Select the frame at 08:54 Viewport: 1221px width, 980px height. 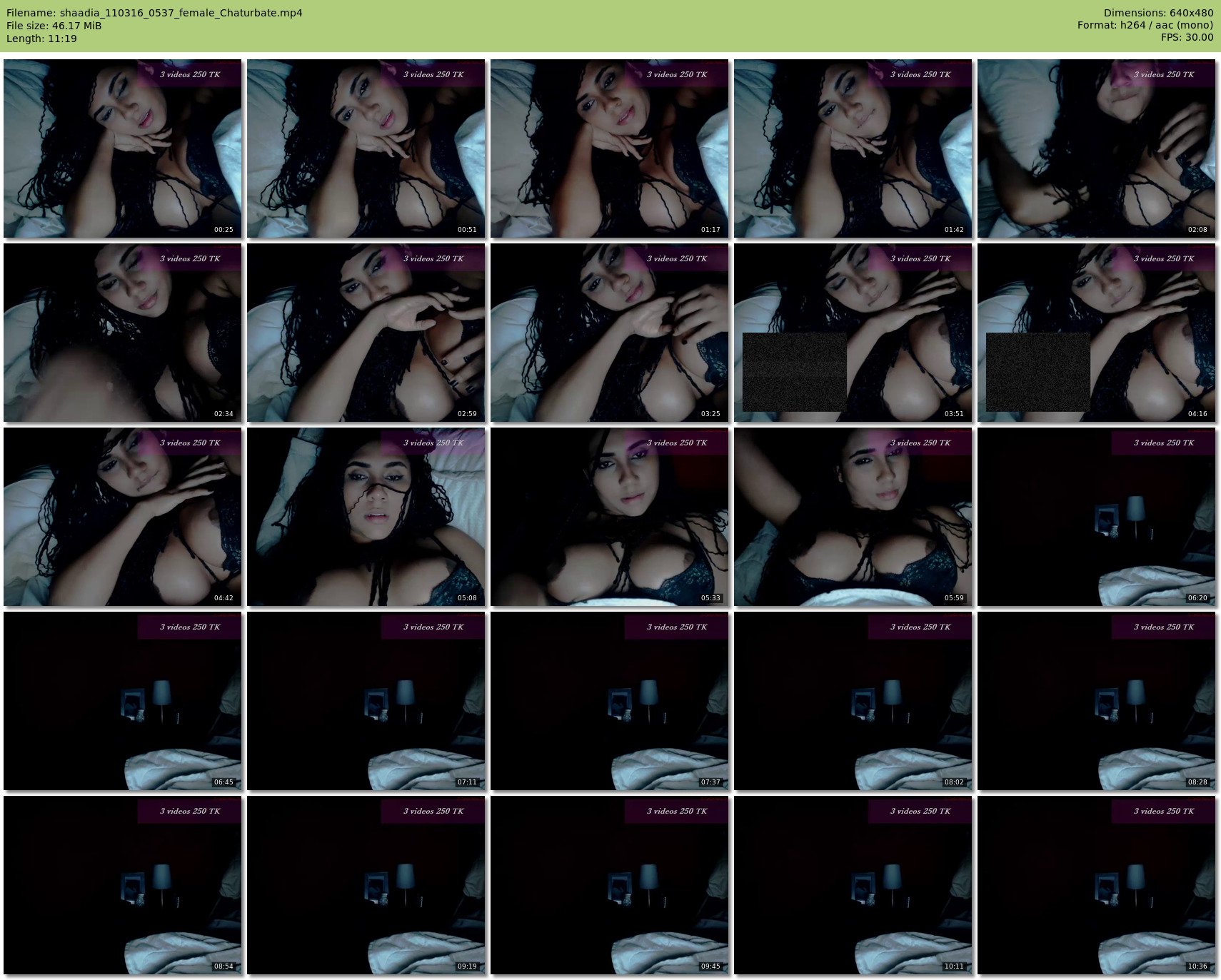123,885
